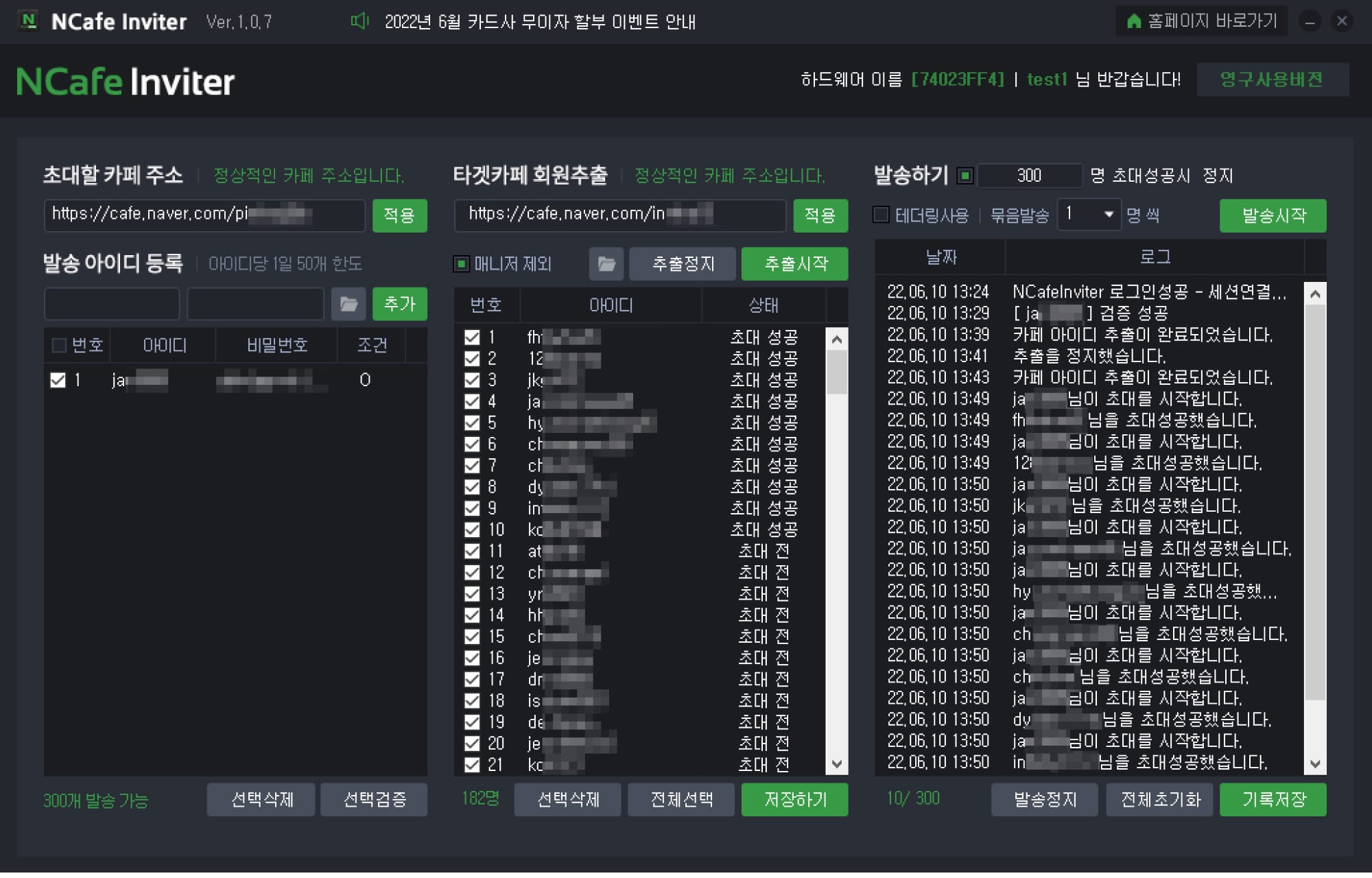
Task: Click the ID input field for sender account
Action: [x=112, y=304]
